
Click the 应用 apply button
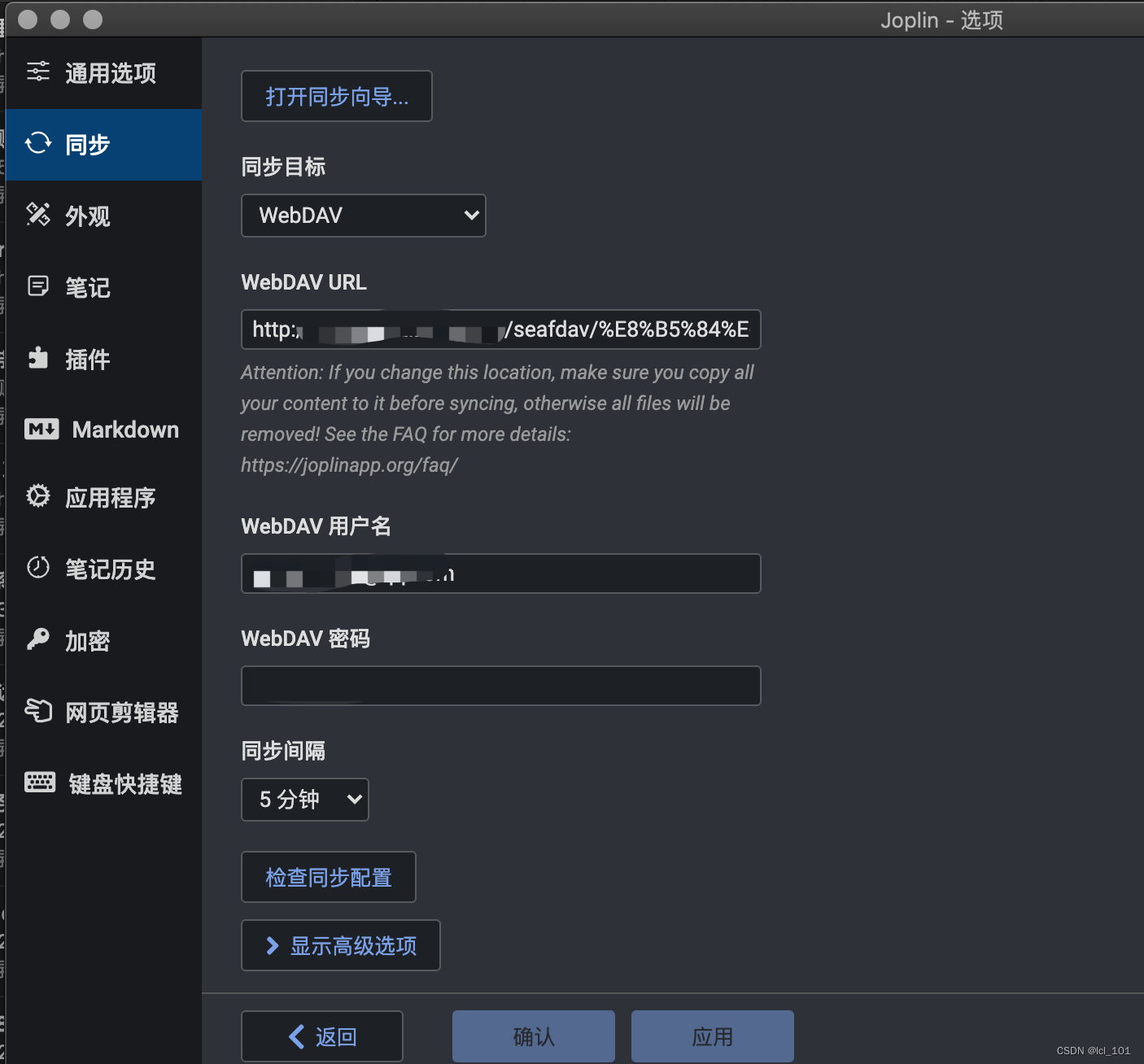[712, 1036]
